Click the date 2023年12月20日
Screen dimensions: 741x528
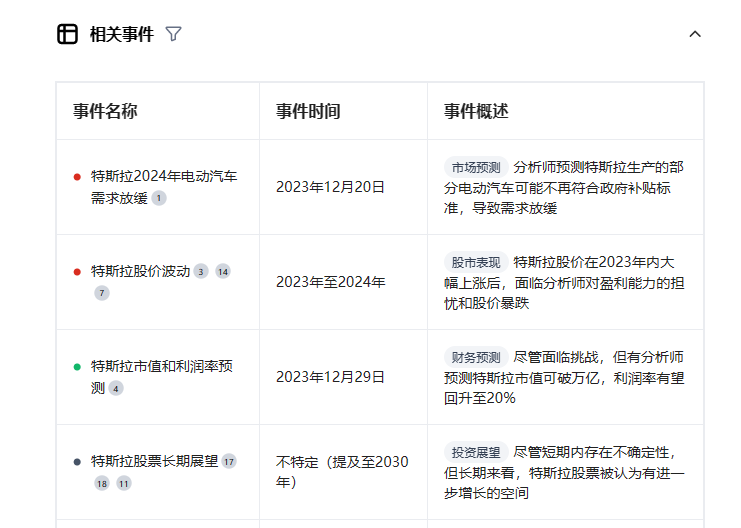(x=330, y=187)
